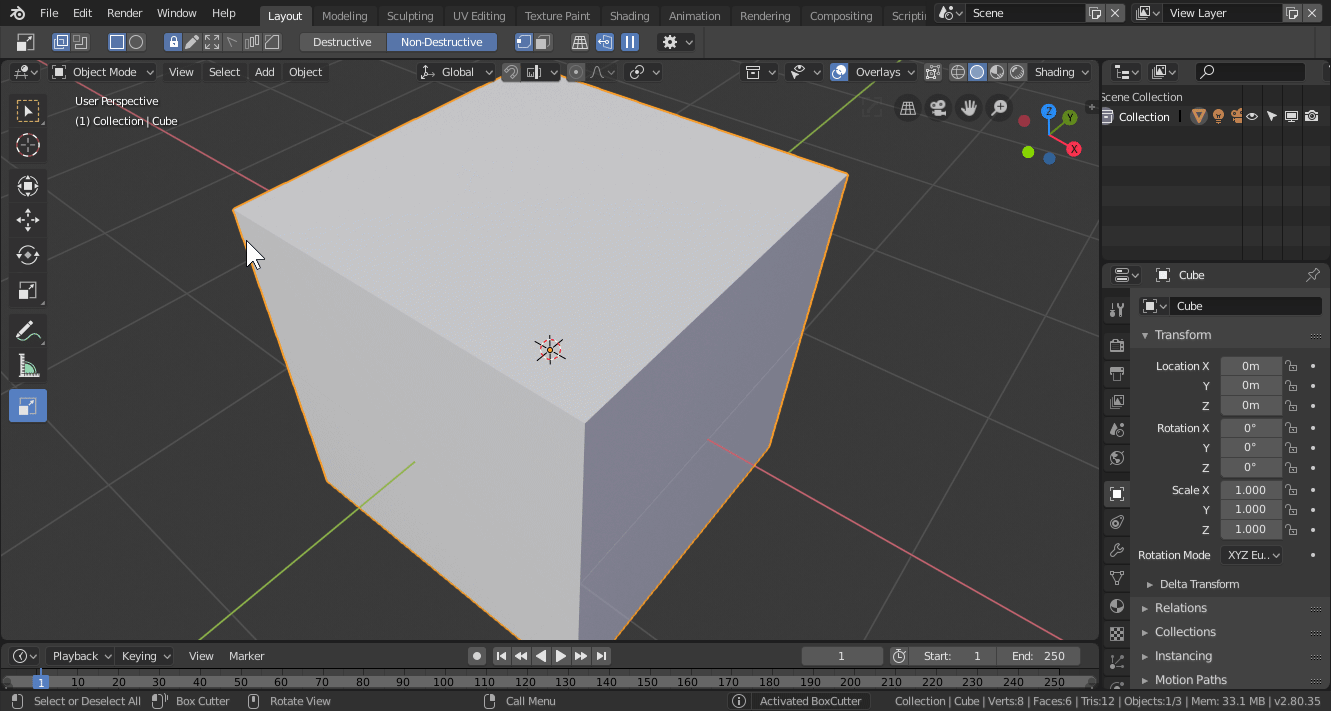Click the camera view navigation icon
Screen dimensions: 1331x711
pyautogui.click(x=938, y=108)
